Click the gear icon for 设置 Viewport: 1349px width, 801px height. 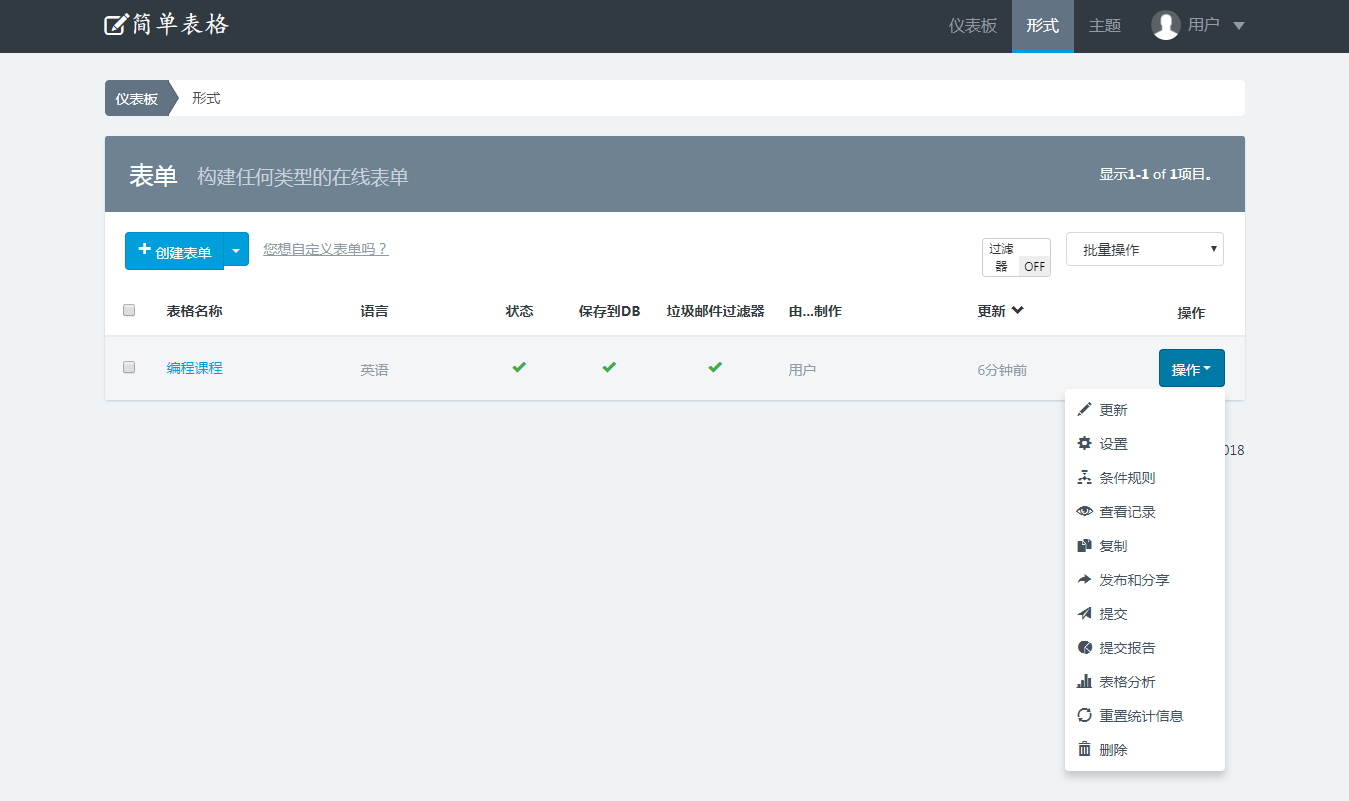[1084, 444]
